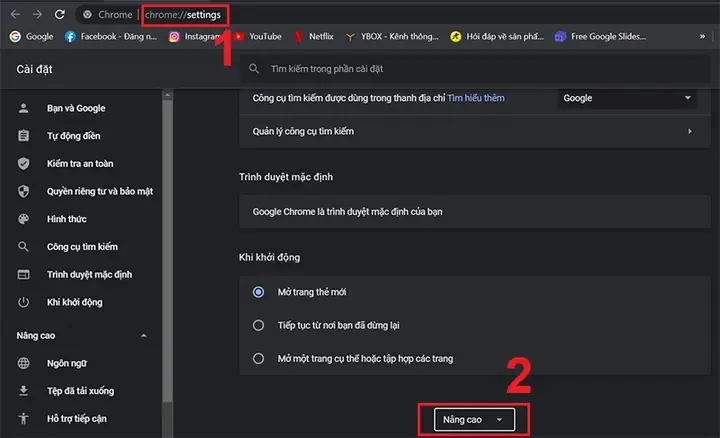Viewport: 720px width, 438px height.
Task: Click the Tệp đã tải xuống download icon
Action: click(x=23, y=391)
